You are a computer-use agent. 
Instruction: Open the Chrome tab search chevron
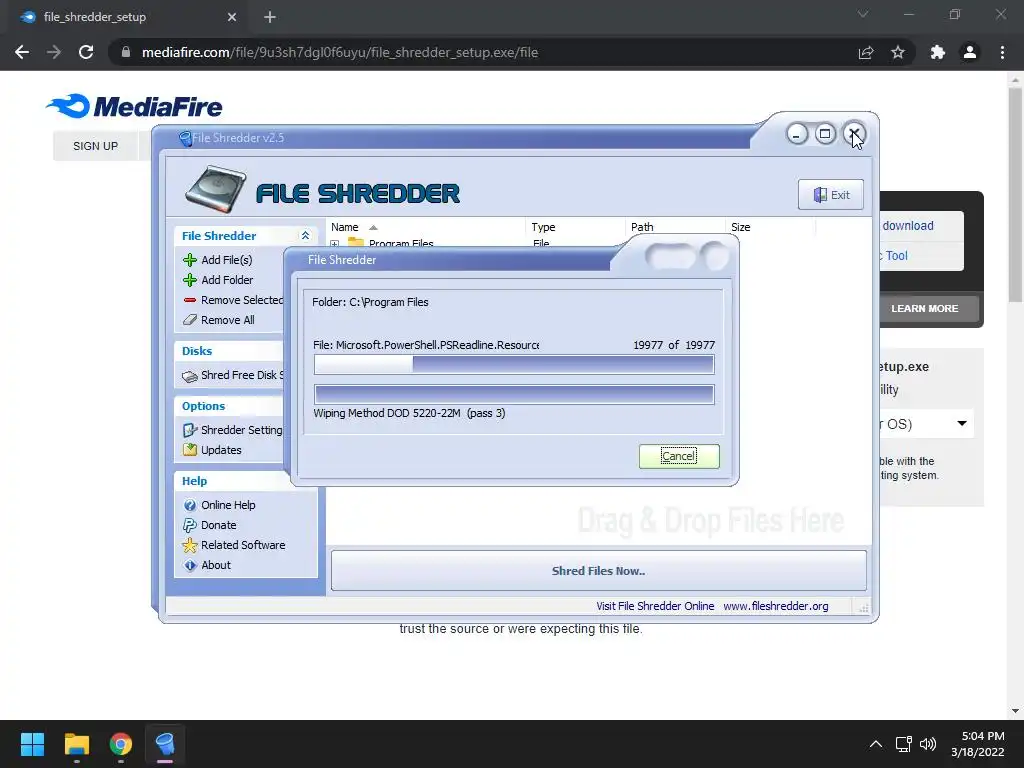pyautogui.click(x=863, y=14)
